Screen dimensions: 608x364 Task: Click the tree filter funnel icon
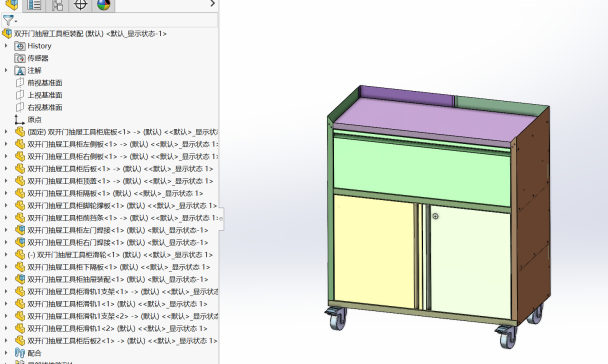pyautogui.click(x=8, y=20)
